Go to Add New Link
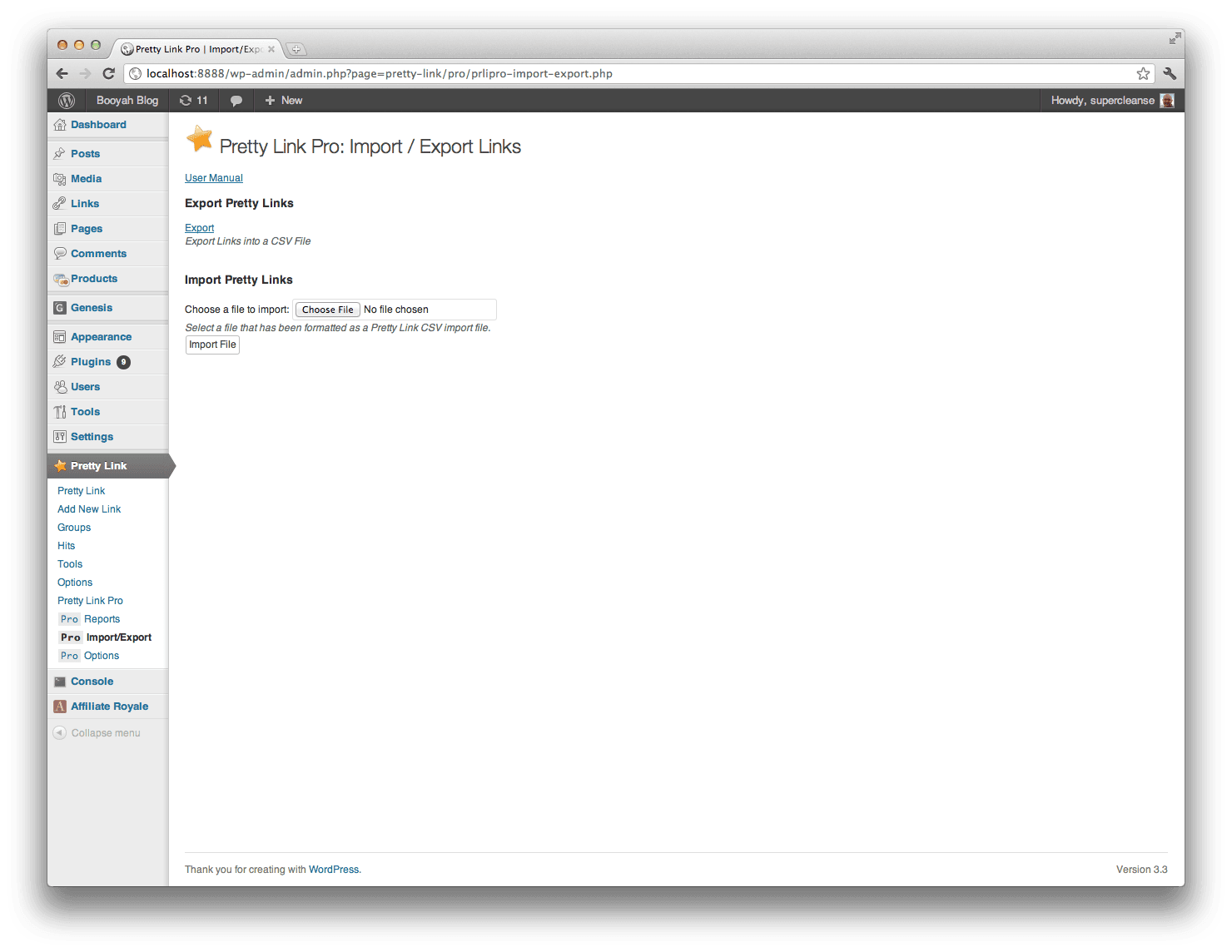Screen dimensions: 1232x952 tap(89, 509)
